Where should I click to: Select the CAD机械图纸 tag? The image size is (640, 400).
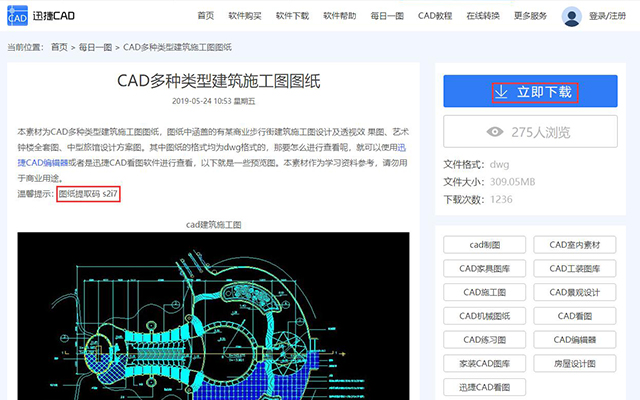click(484, 316)
